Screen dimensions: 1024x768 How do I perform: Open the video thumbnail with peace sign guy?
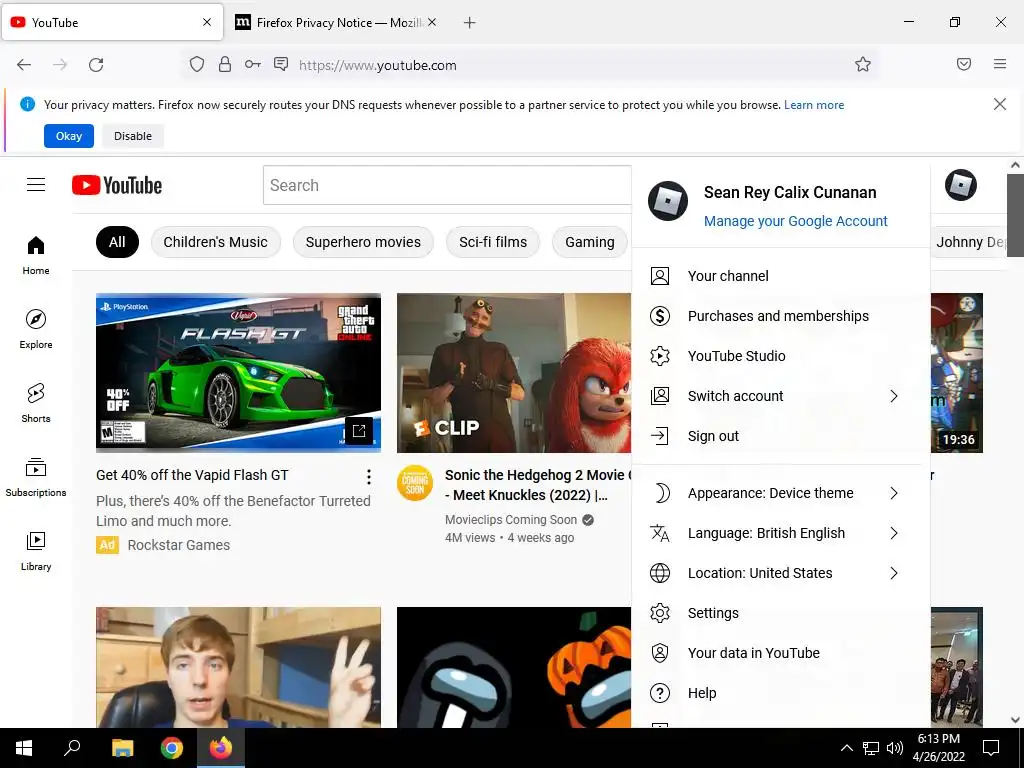click(x=238, y=667)
